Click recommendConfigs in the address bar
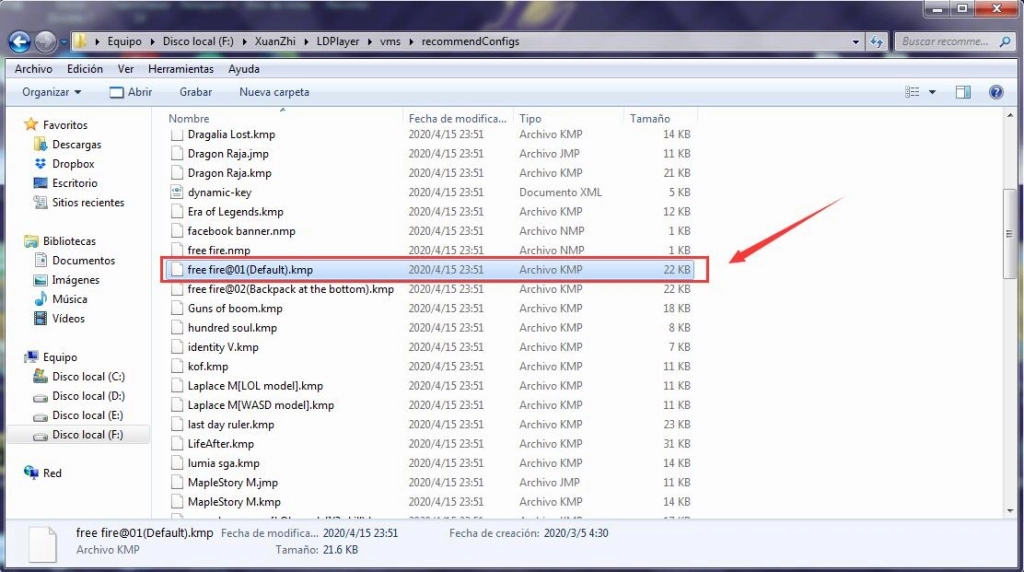 click(470, 41)
